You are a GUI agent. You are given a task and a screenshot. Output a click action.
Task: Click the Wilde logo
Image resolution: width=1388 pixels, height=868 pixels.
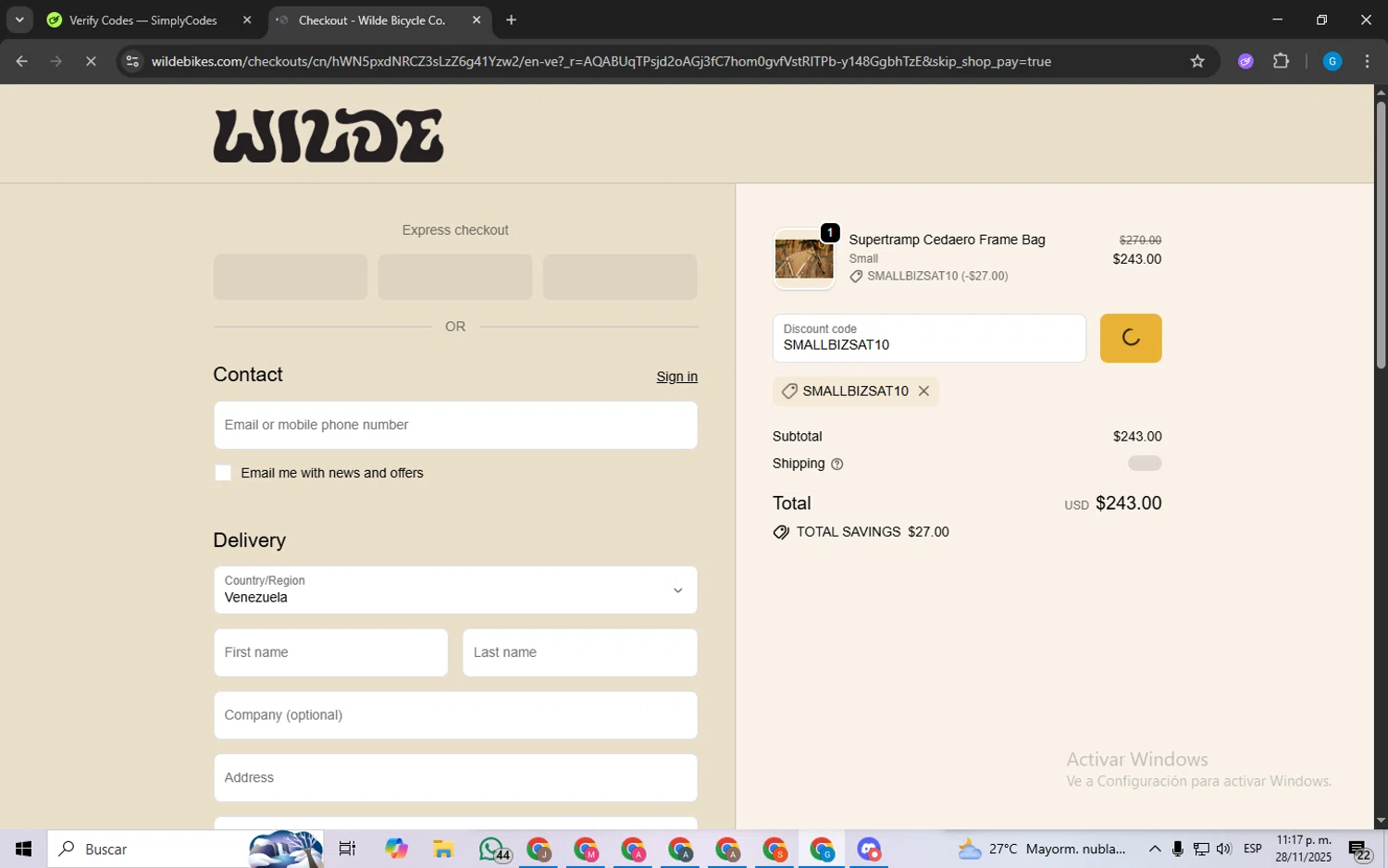point(328,135)
